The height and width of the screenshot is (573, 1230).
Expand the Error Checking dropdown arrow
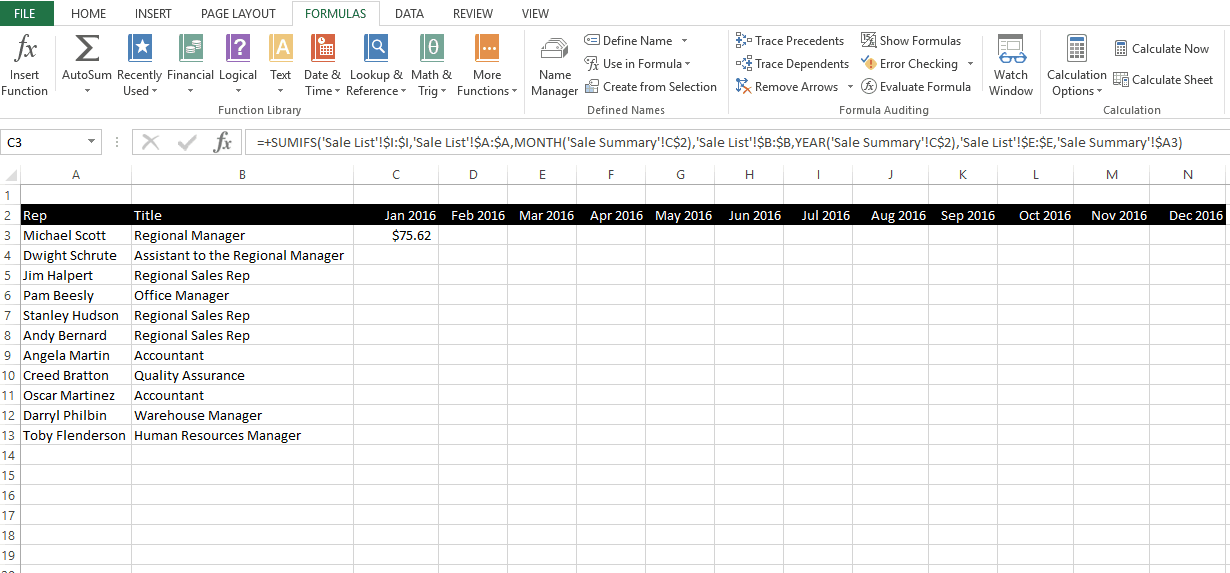coord(970,64)
